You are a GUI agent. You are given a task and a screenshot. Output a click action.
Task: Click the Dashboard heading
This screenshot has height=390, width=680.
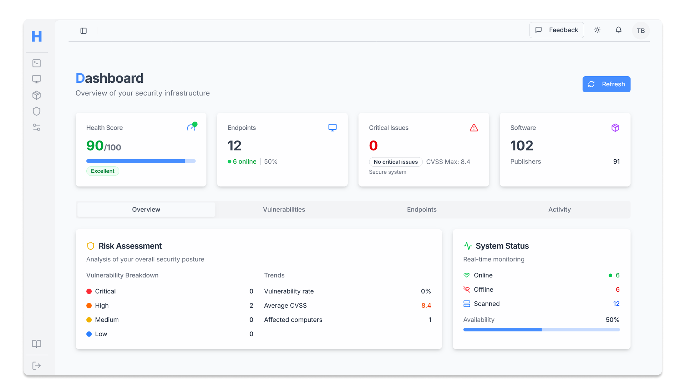point(109,78)
